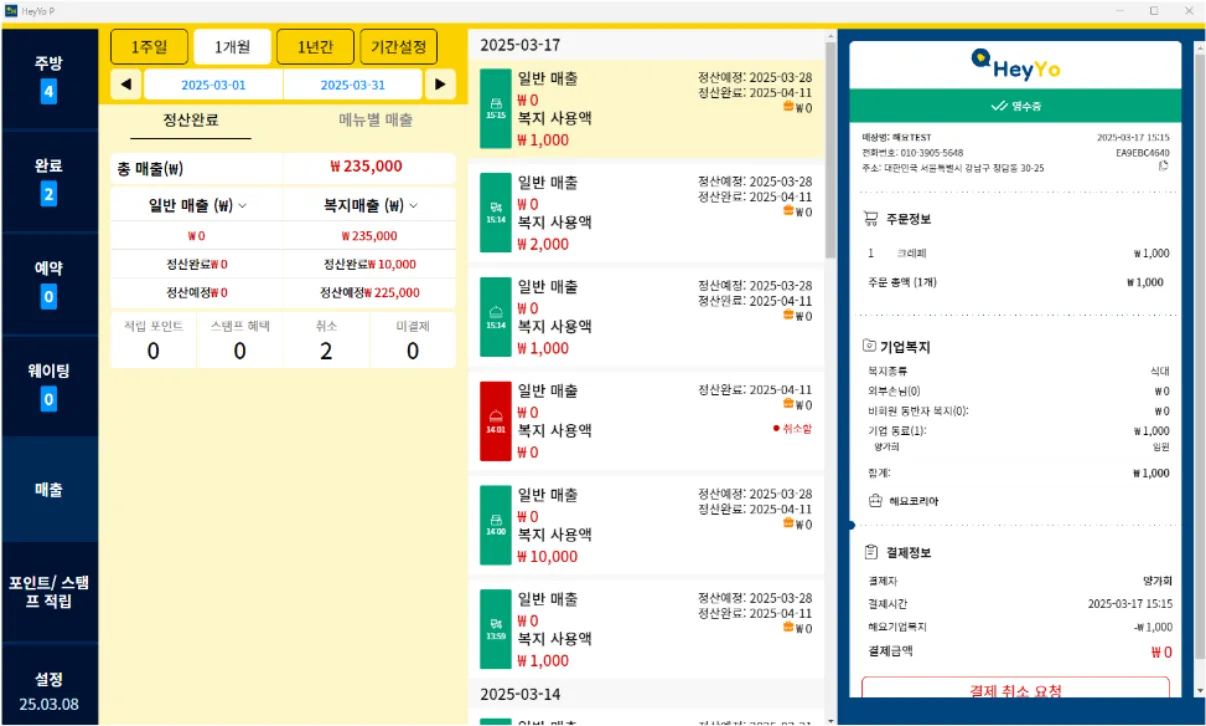Click the 정산완료 ₩10,000 welfare cell
The width and height of the screenshot is (1206, 726).
(x=370, y=264)
